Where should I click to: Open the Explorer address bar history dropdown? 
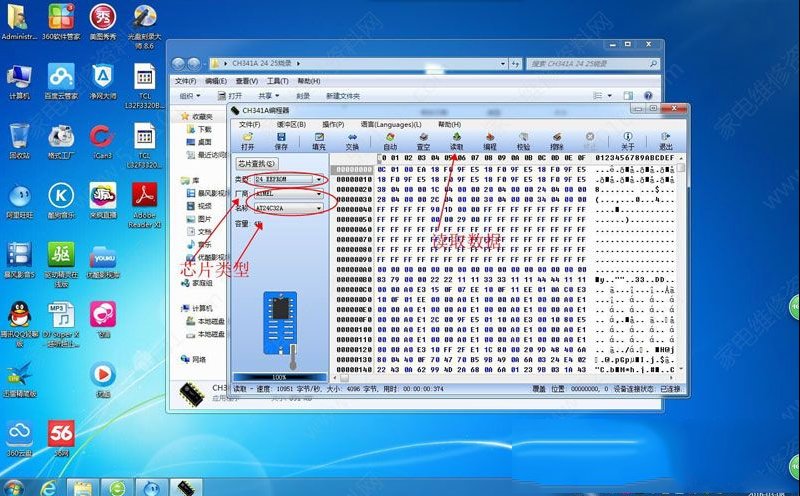click(x=503, y=64)
